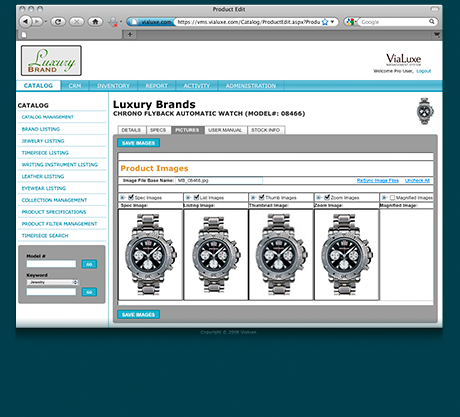Go to the browser home icon
The height and width of the screenshot is (417, 460).
coord(95,22)
